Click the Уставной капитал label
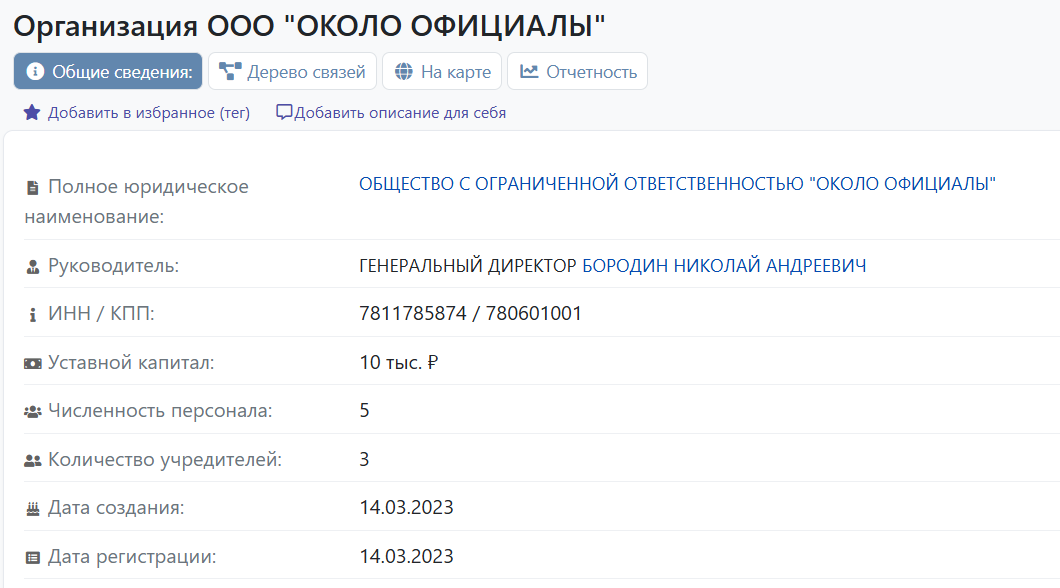1060x588 pixels. point(131,362)
